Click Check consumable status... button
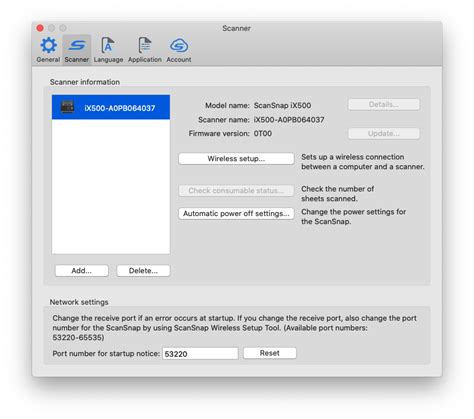This screenshot has width=474, height=419. tap(236, 191)
